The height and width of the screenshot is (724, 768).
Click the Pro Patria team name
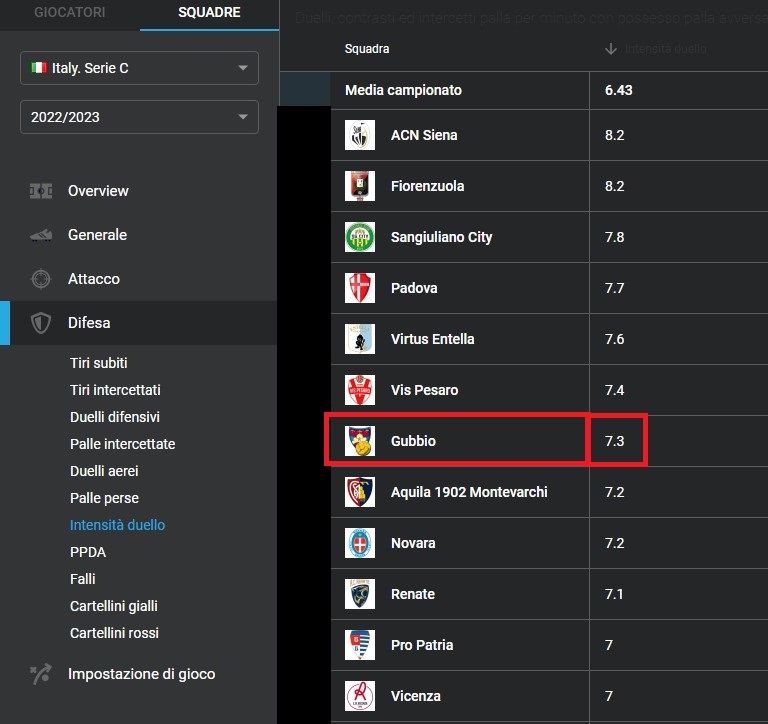pyautogui.click(x=422, y=645)
